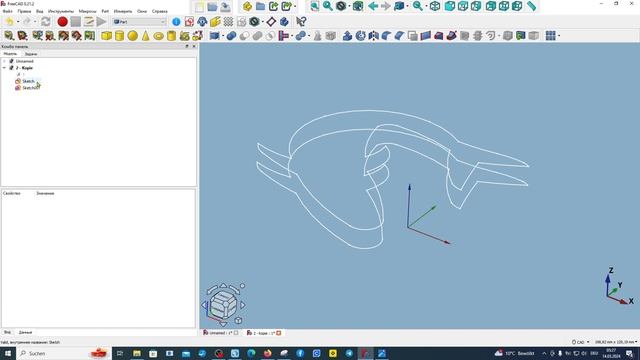Viewport: 640px width, 360px height.
Task: Create a Part box primitive
Action: point(107,36)
